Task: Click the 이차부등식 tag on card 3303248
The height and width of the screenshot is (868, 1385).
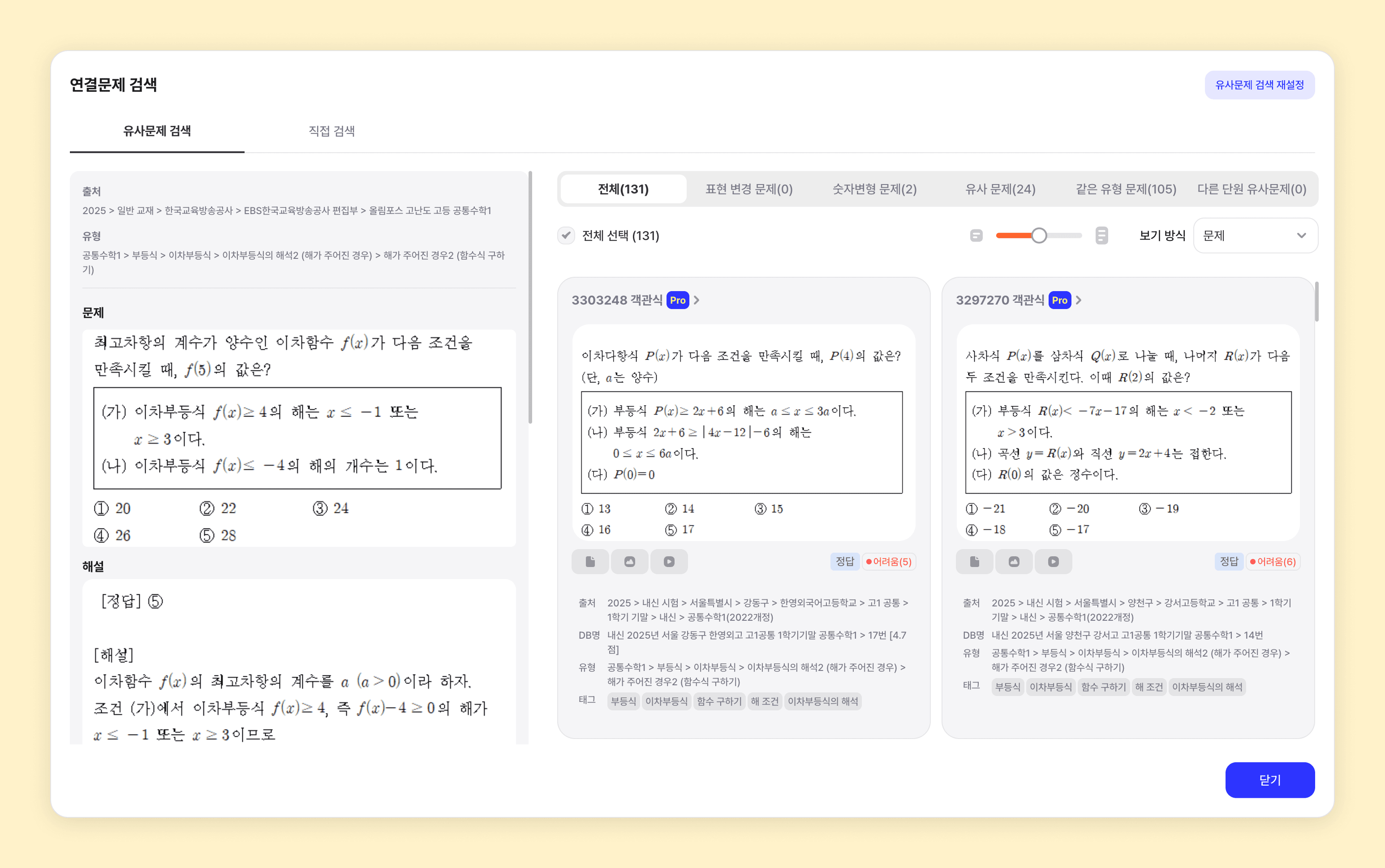Action: [x=667, y=701]
